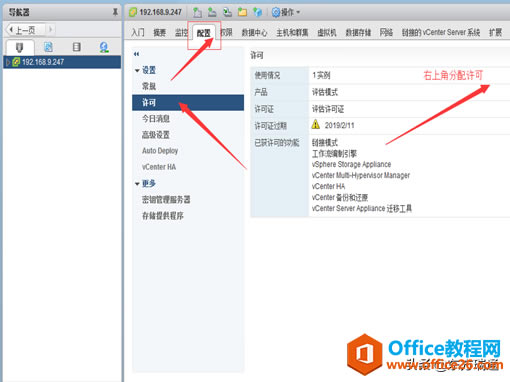
Task: Collapse the 更多 section
Action: click(137, 184)
